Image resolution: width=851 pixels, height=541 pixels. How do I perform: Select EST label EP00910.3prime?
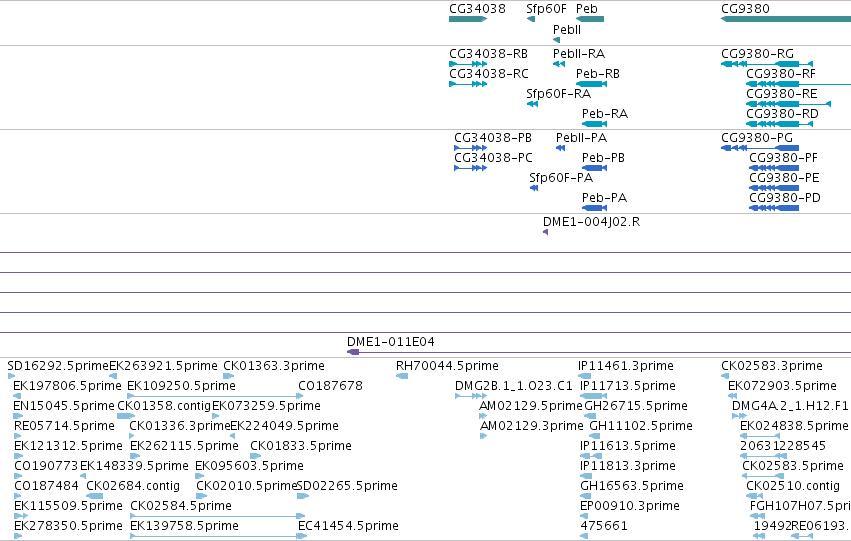pos(630,506)
